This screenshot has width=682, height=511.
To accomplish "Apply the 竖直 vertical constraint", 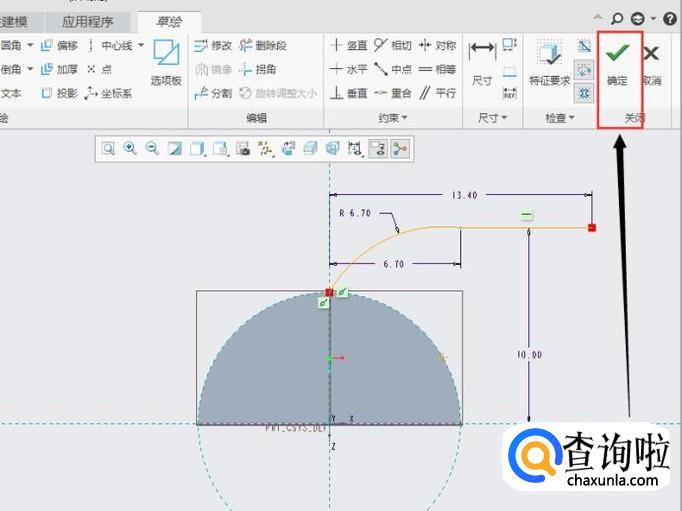I will 349,45.
